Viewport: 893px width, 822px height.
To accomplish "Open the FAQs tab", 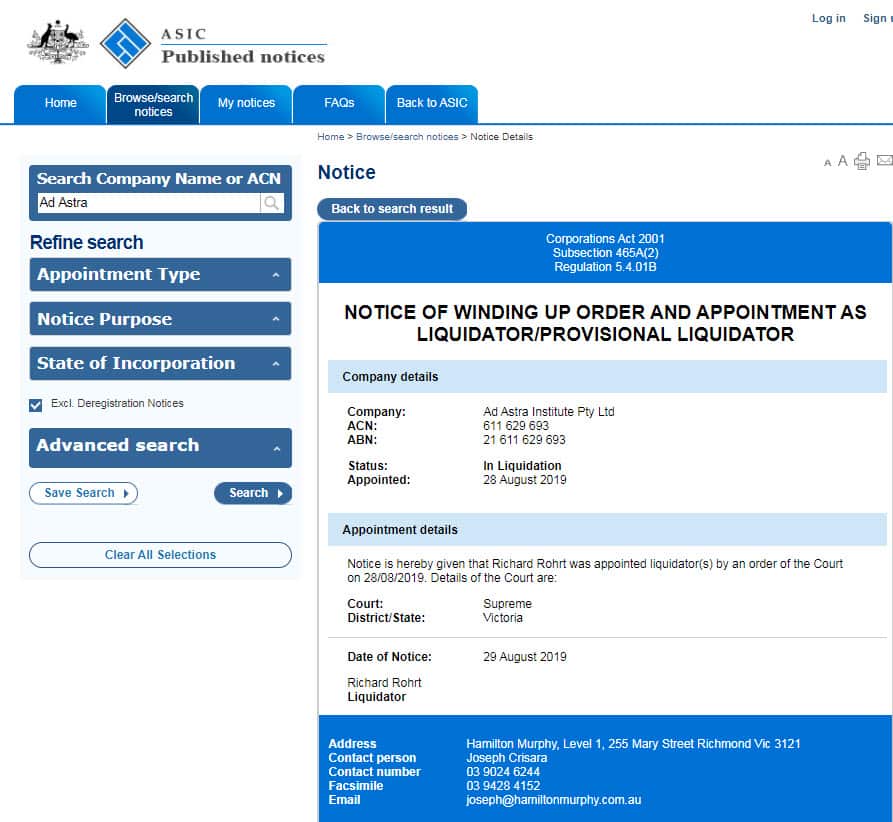I will tap(339, 103).
